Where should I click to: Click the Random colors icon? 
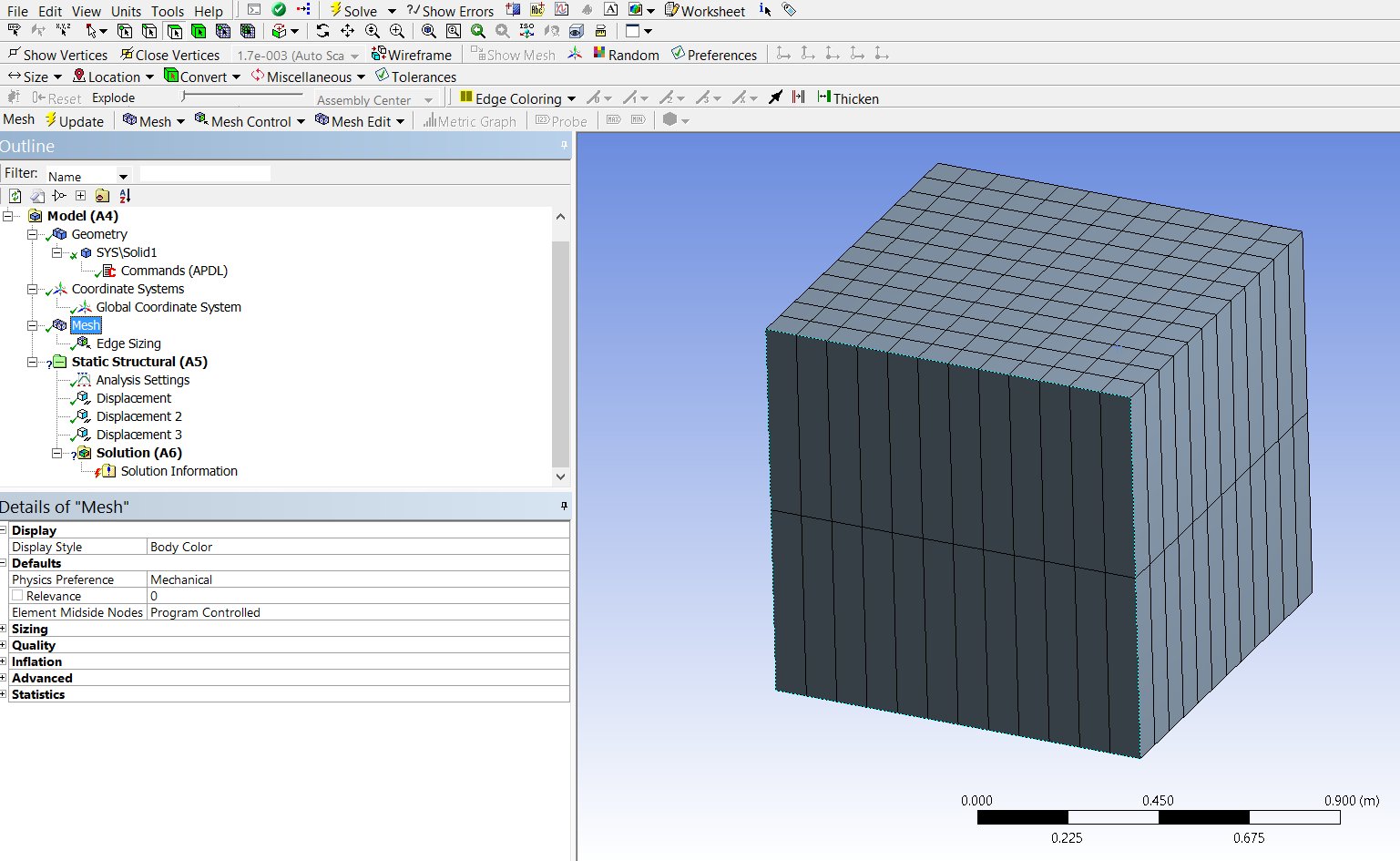coord(599,55)
